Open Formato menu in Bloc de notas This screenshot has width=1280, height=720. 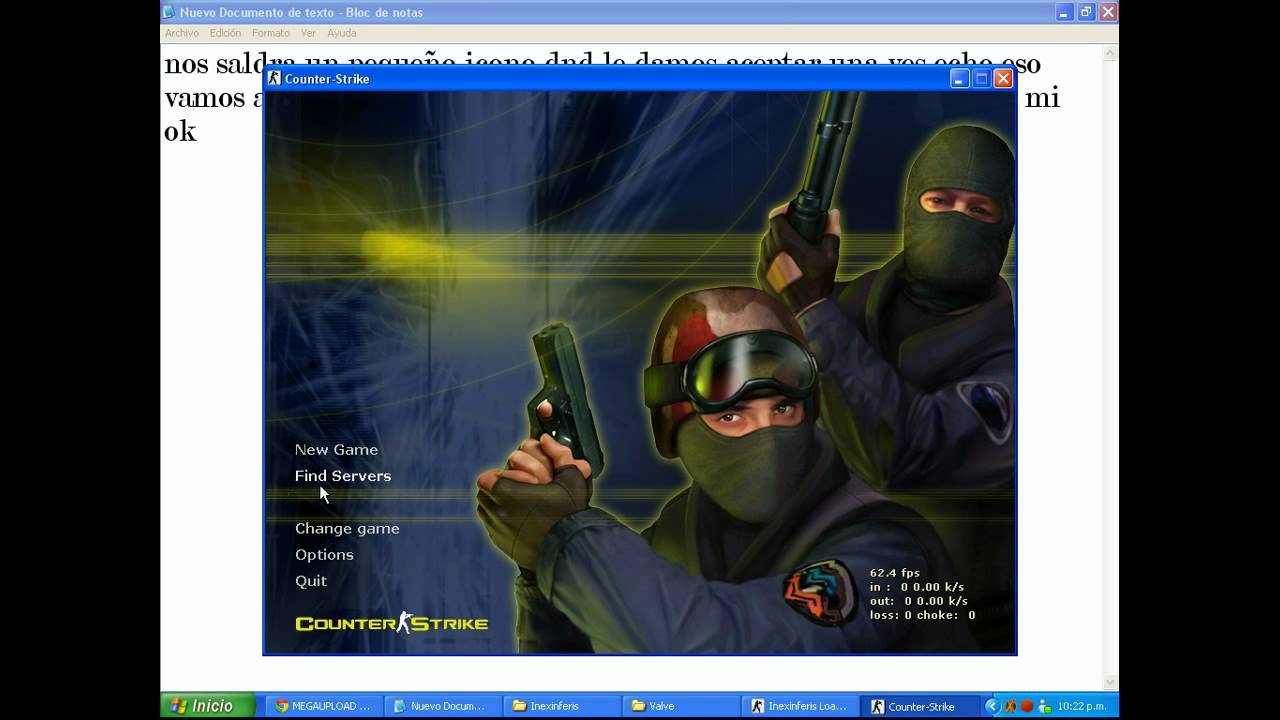[271, 33]
